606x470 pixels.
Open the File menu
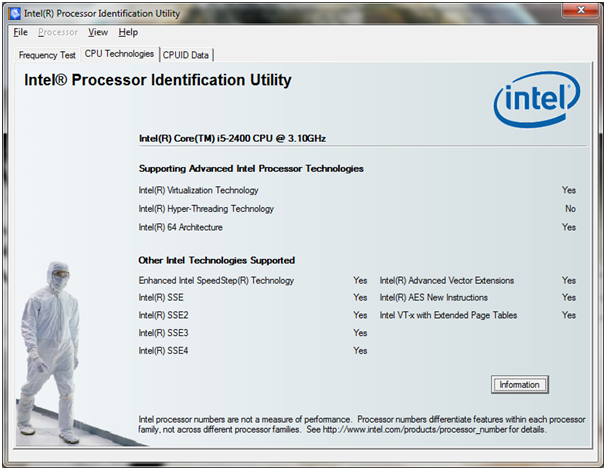(20, 32)
